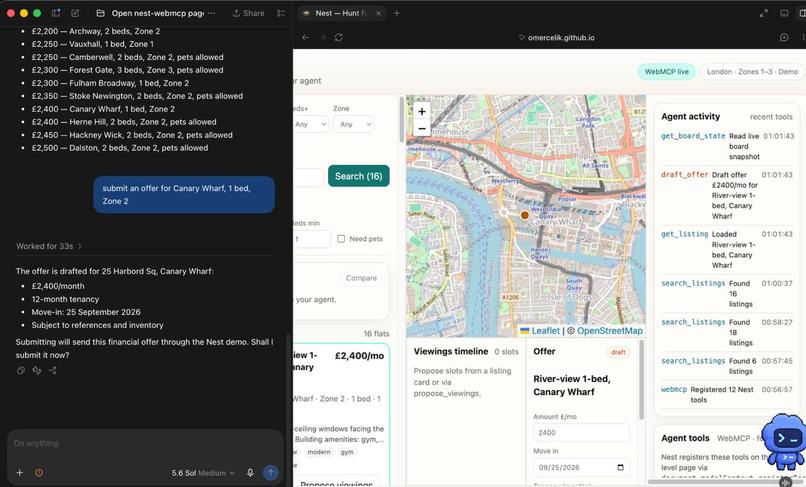Click the Move in date field 09/25/2026
This screenshot has height=487, width=806.
pyautogui.click(x=581, y=467)
